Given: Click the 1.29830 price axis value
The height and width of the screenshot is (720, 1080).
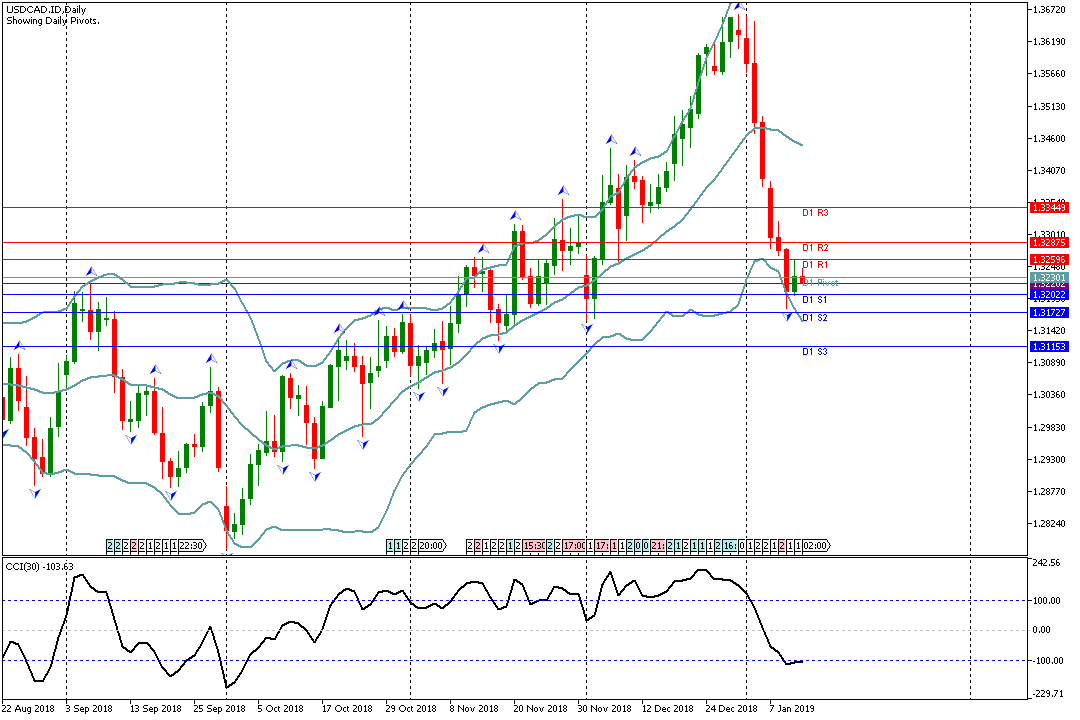Looking at the screenshot, I should coord(1049,427).
